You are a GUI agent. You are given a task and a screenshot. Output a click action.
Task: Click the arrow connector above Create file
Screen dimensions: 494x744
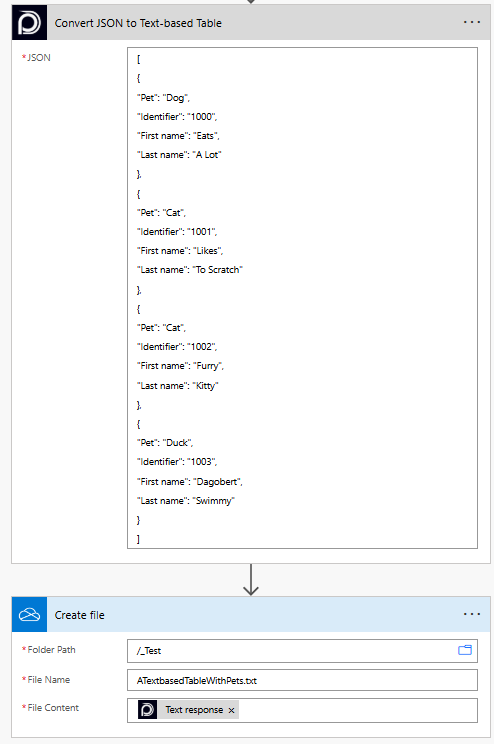251,580
